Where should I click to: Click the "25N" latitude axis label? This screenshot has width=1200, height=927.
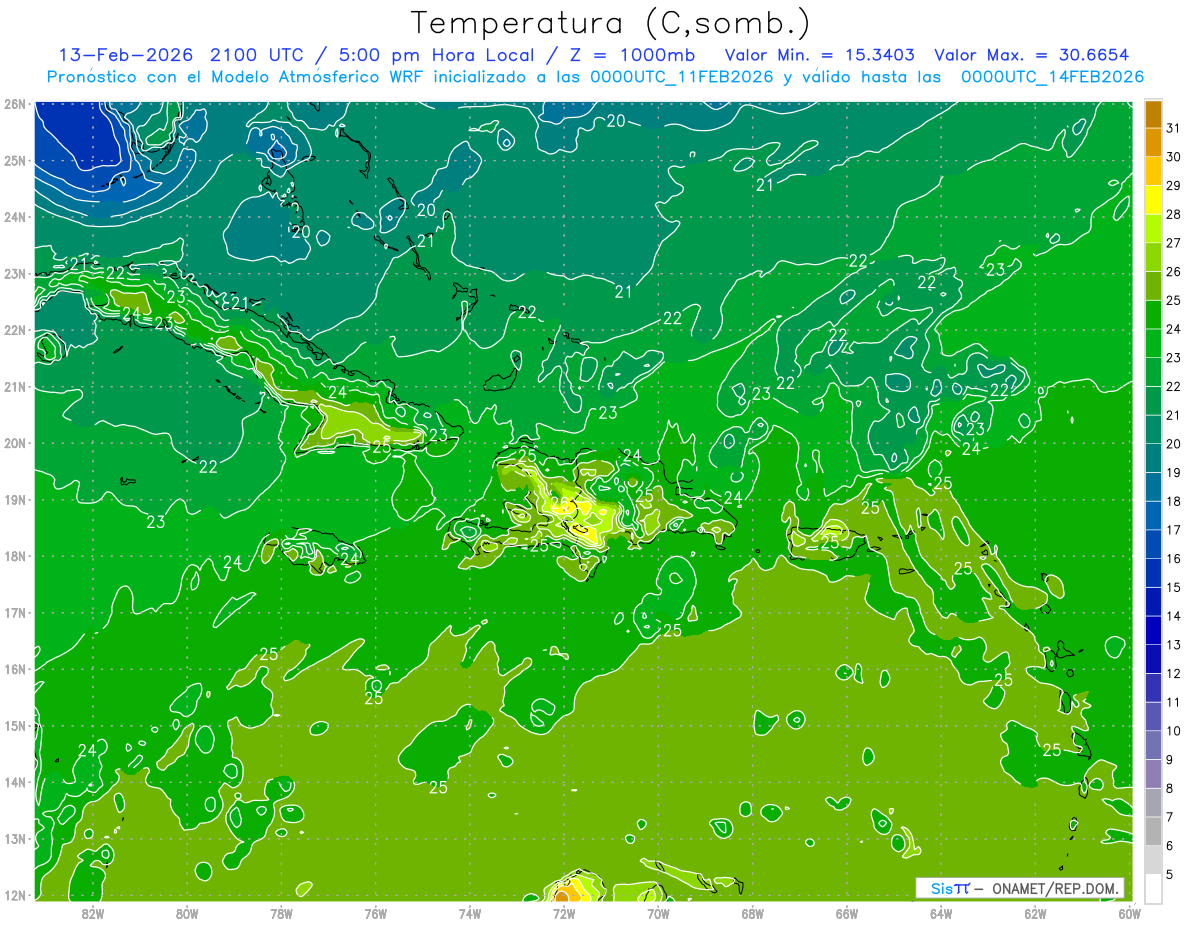click(x=14, y=161)
